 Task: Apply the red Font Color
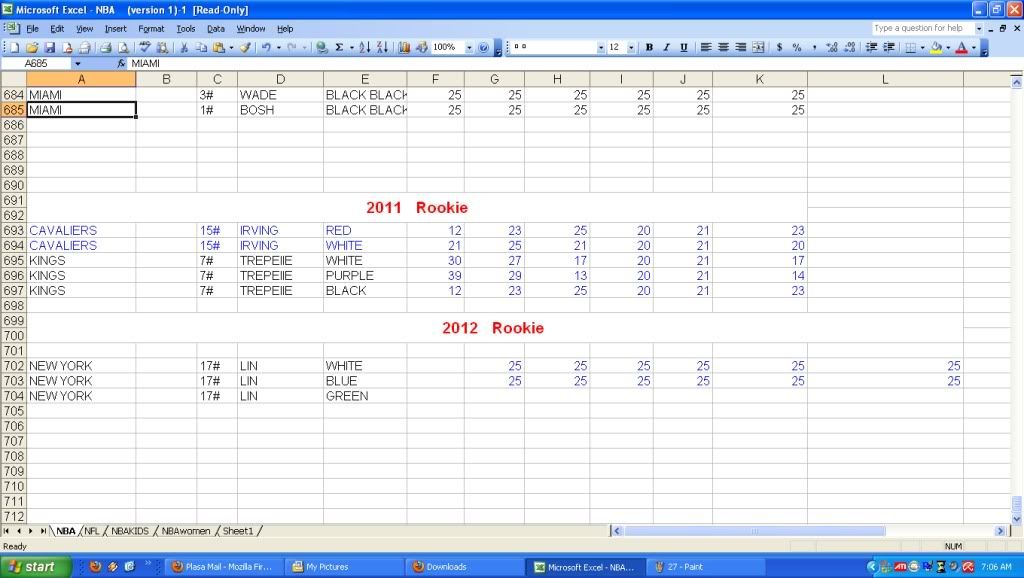point(961,47)
